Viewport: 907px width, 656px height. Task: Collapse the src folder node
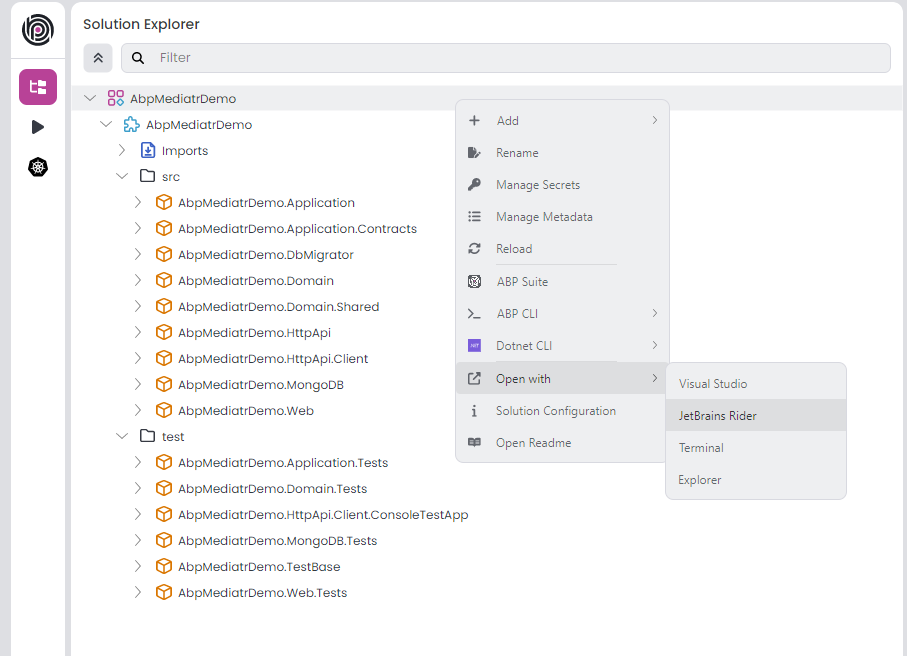[122, 176]
